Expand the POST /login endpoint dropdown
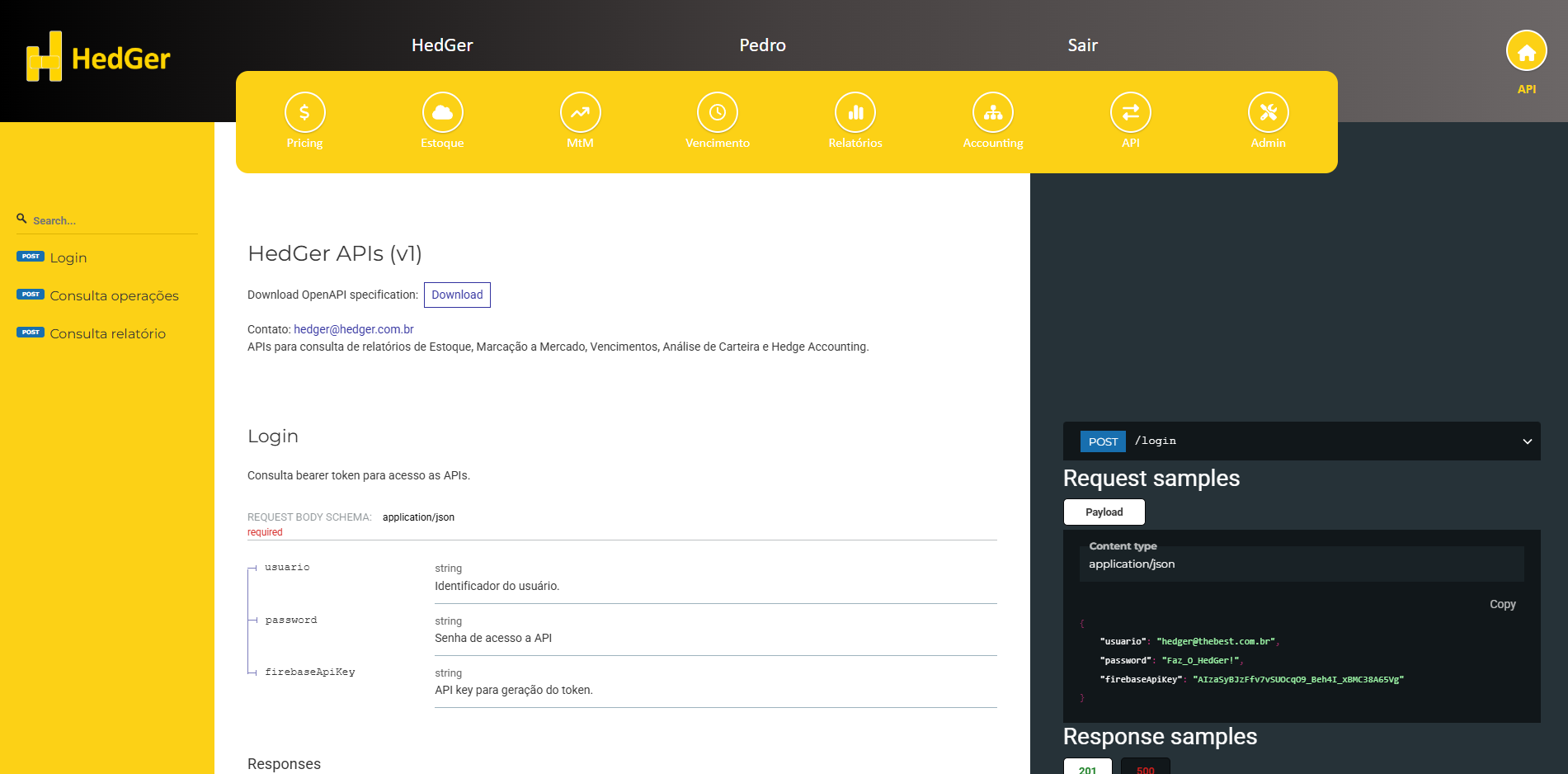This screenshot has height=774, width=1568. click(x=1527, y=441)
